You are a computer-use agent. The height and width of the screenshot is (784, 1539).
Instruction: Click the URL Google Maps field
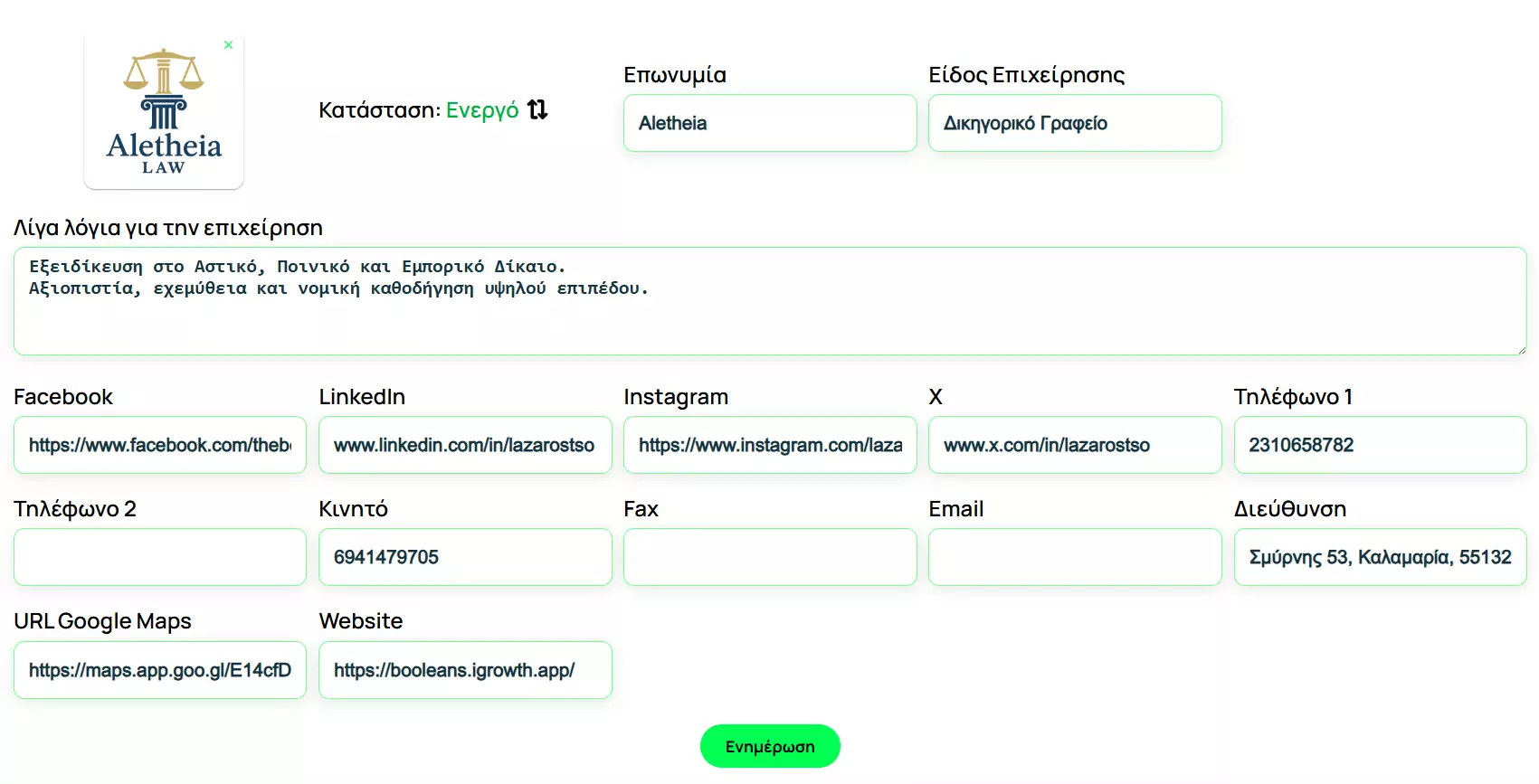(159, 670)
